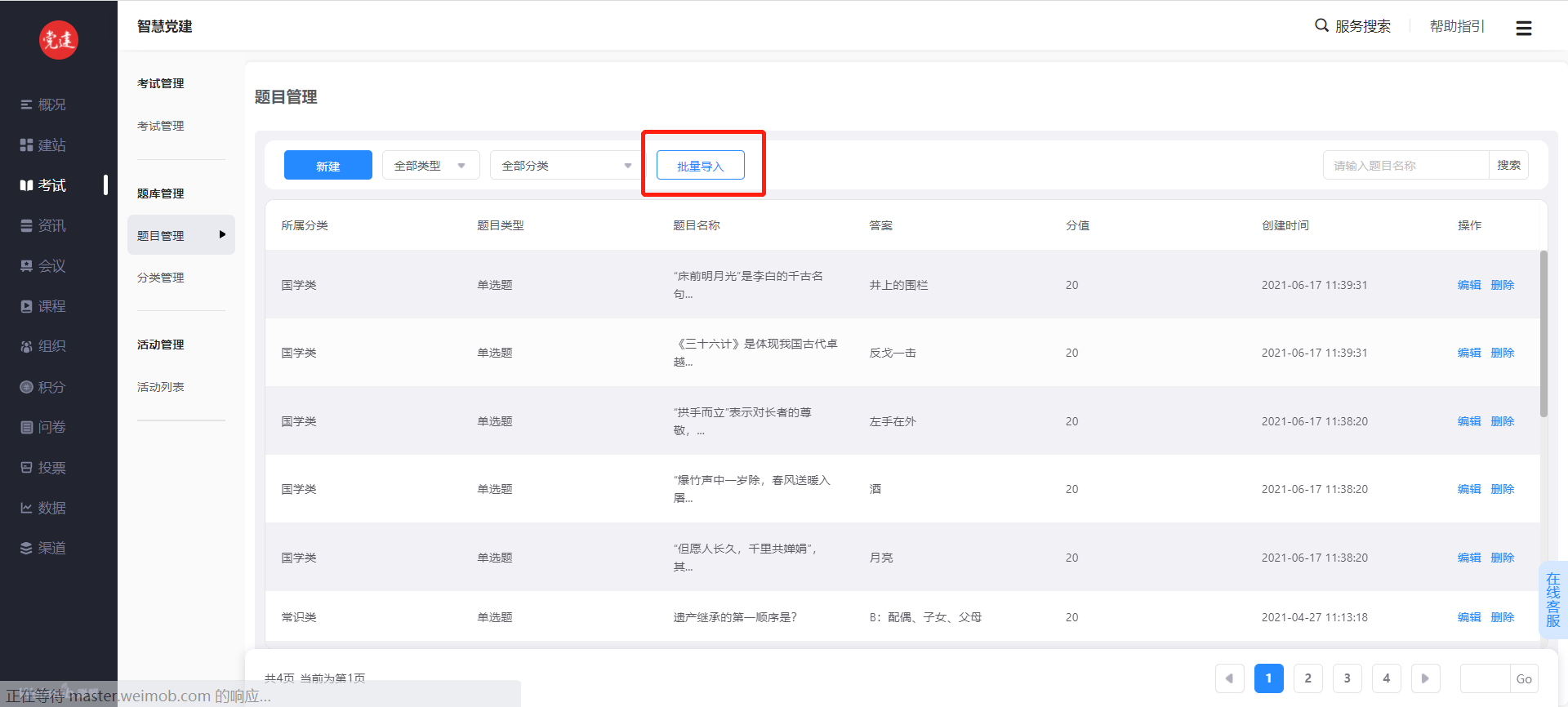This screenshot has height=707, width=1568.
Task: Click the 服务搜索 magnifier icon
Action: (x=1321, y=25)
